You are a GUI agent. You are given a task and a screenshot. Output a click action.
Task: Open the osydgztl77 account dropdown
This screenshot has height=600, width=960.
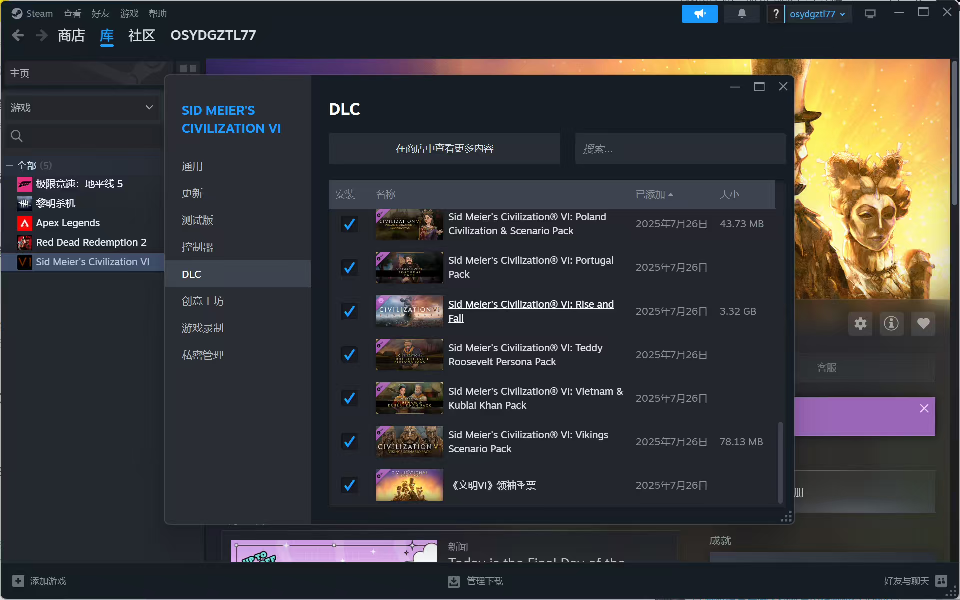(x=817, y=13)
